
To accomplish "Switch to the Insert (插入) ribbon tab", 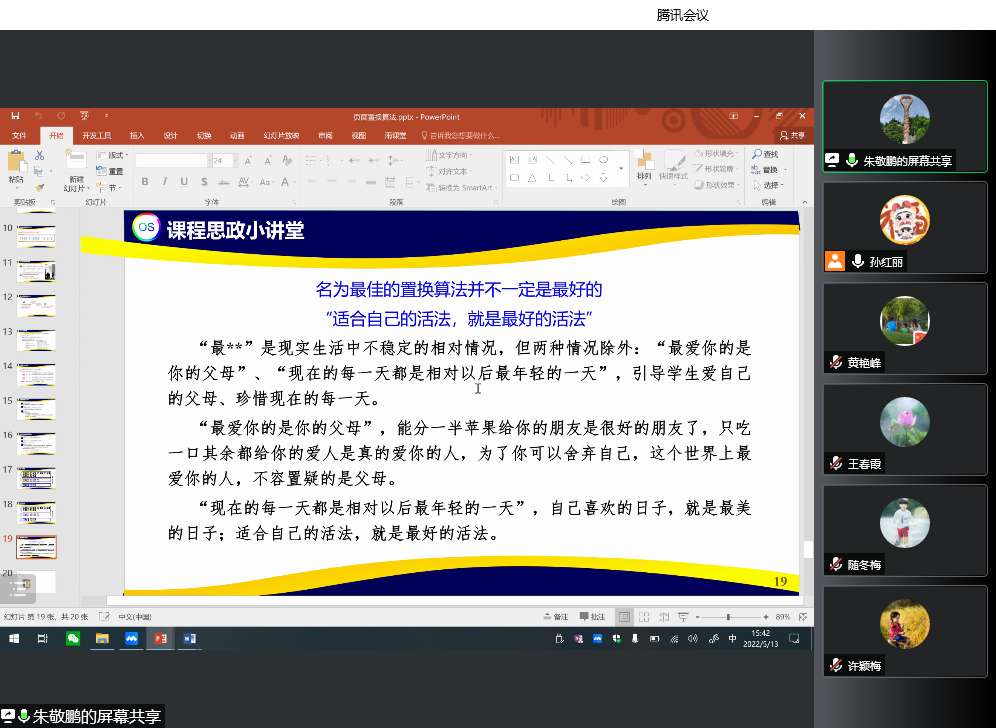I will pyautogui.click(x=137, y=135).
